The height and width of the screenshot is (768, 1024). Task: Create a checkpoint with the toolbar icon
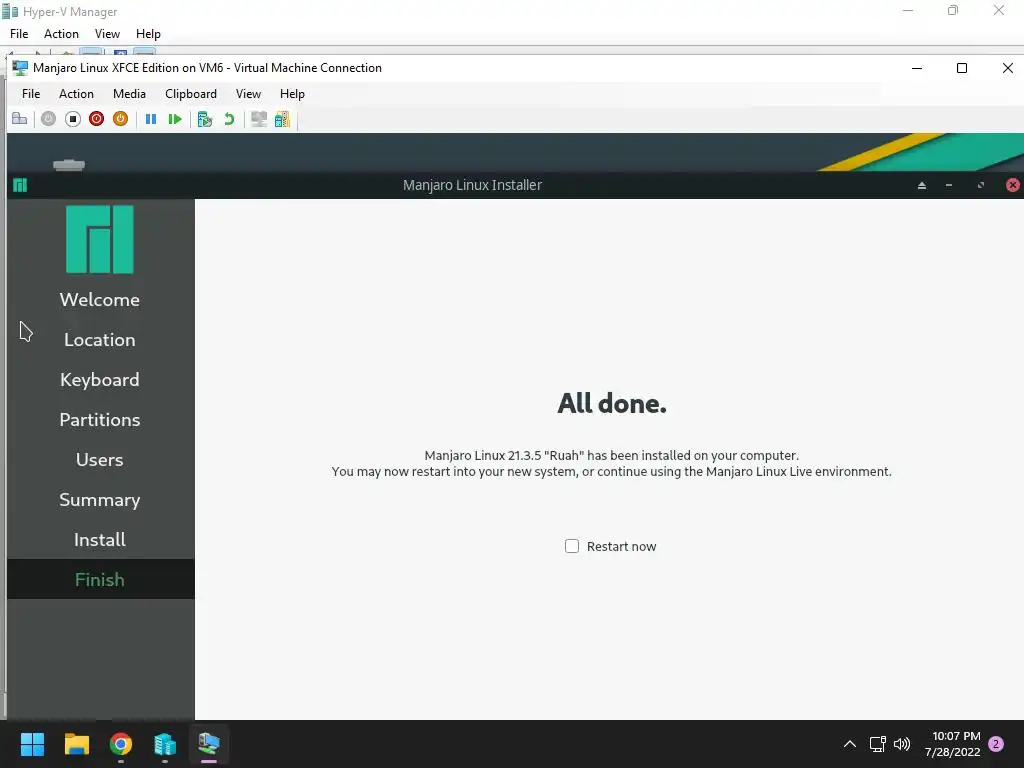(205, 119)
